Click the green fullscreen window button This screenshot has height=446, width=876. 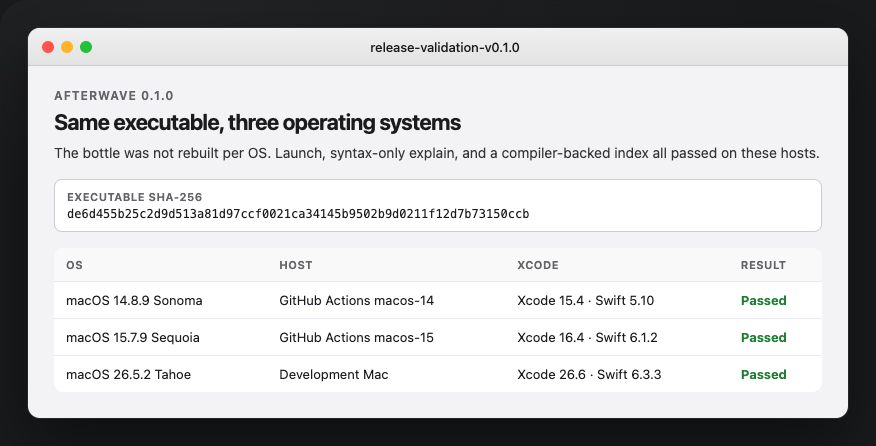pos(86,47)
